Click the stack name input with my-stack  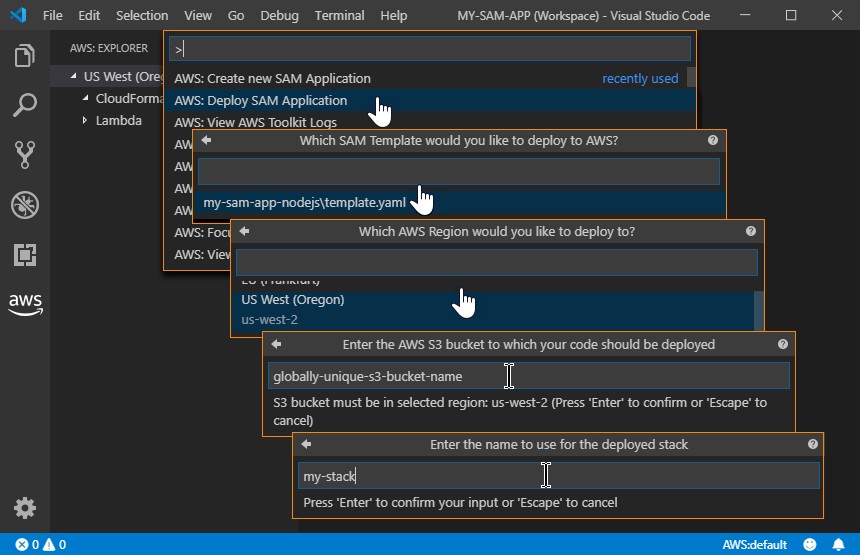tap(559, 475)
